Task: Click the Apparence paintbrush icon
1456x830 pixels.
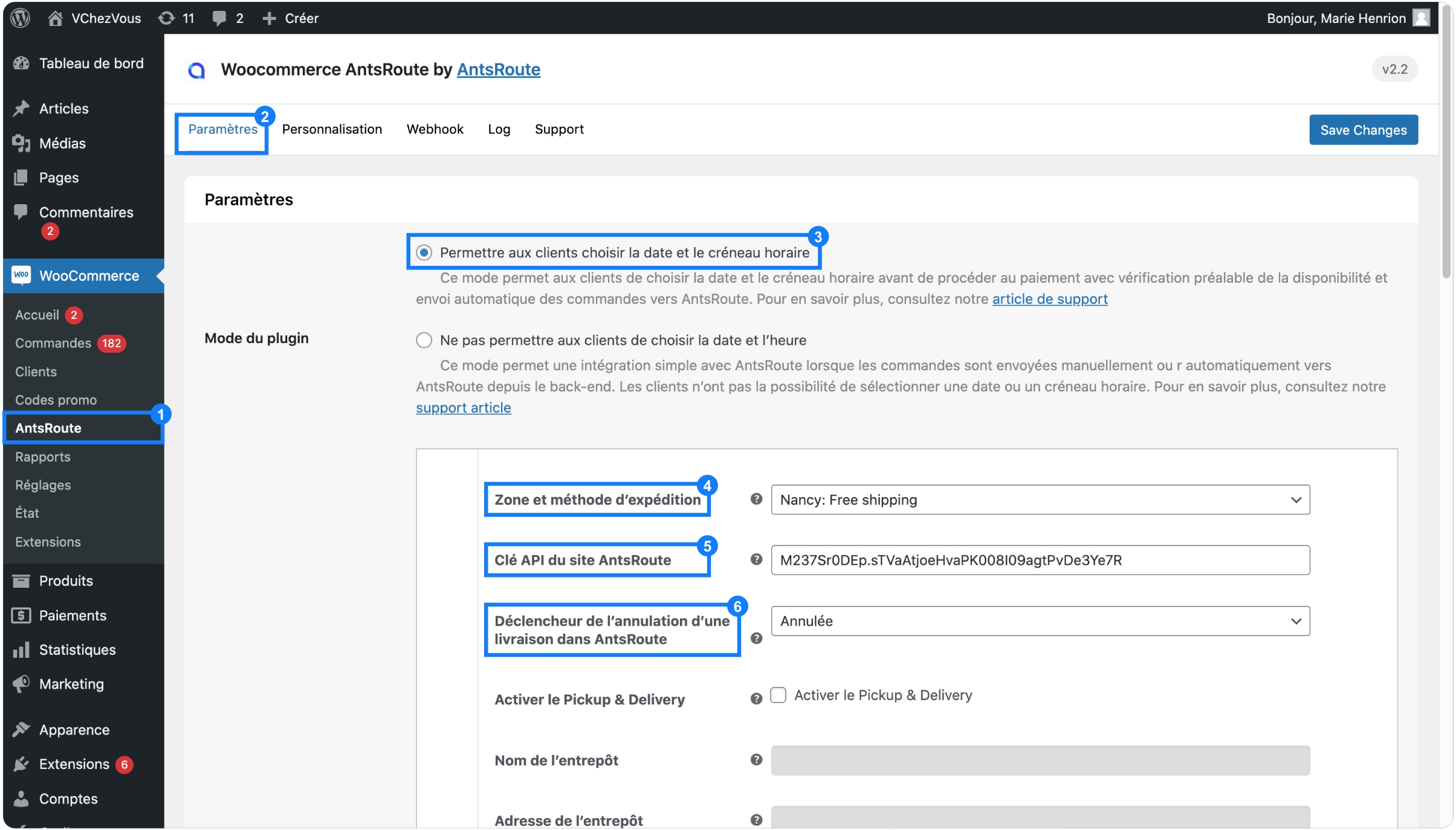Action: [21, 730]
